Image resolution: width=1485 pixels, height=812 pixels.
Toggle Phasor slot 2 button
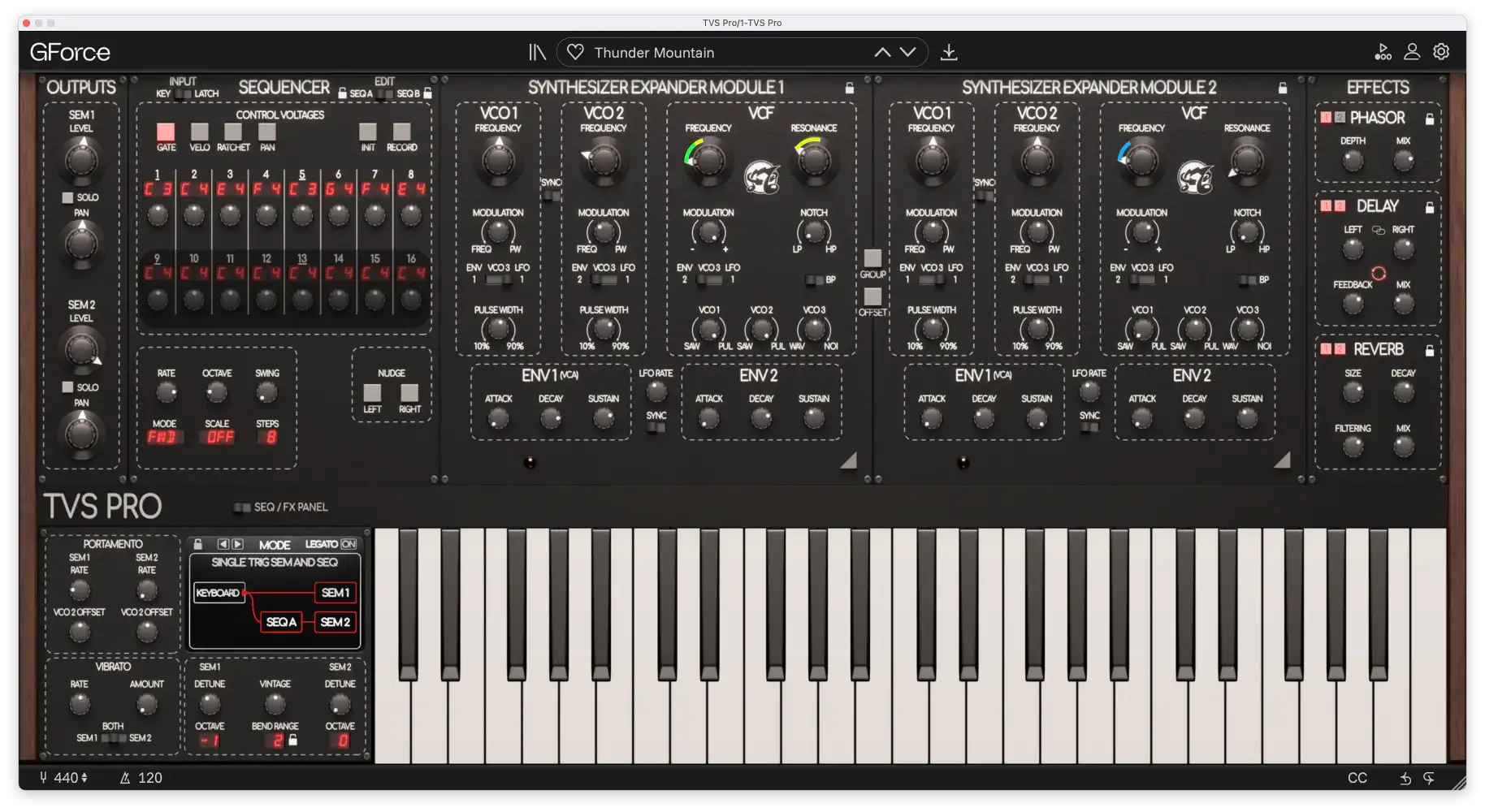tap(1340, 118)
